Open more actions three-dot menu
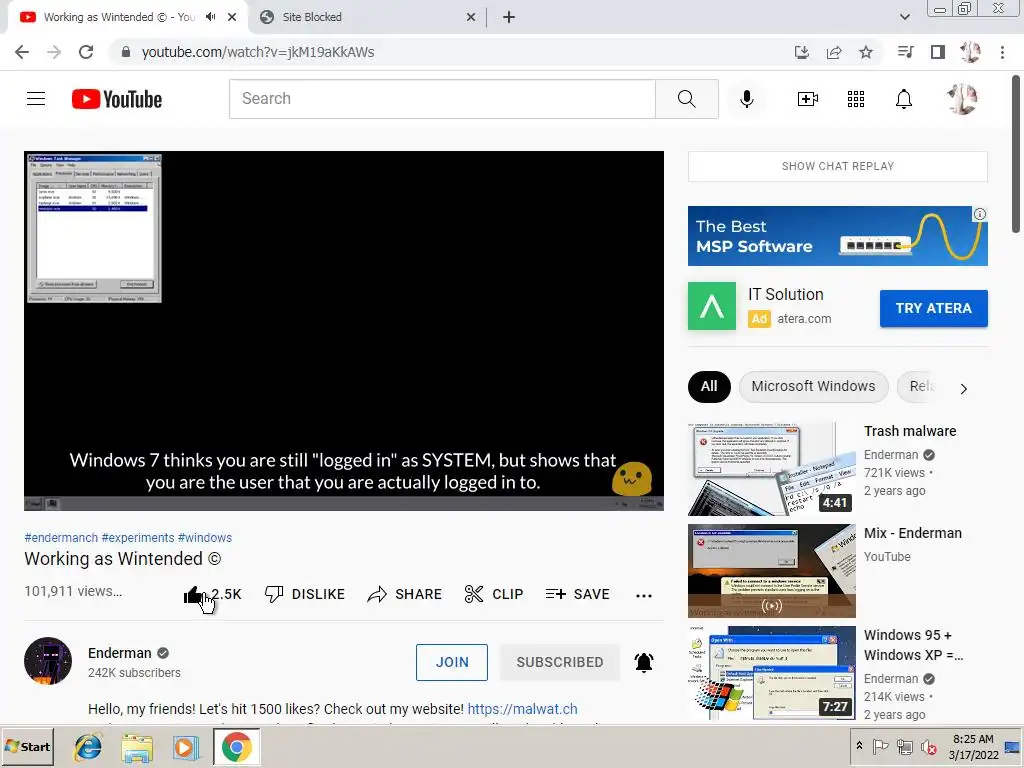 click(x=644, y=595)
